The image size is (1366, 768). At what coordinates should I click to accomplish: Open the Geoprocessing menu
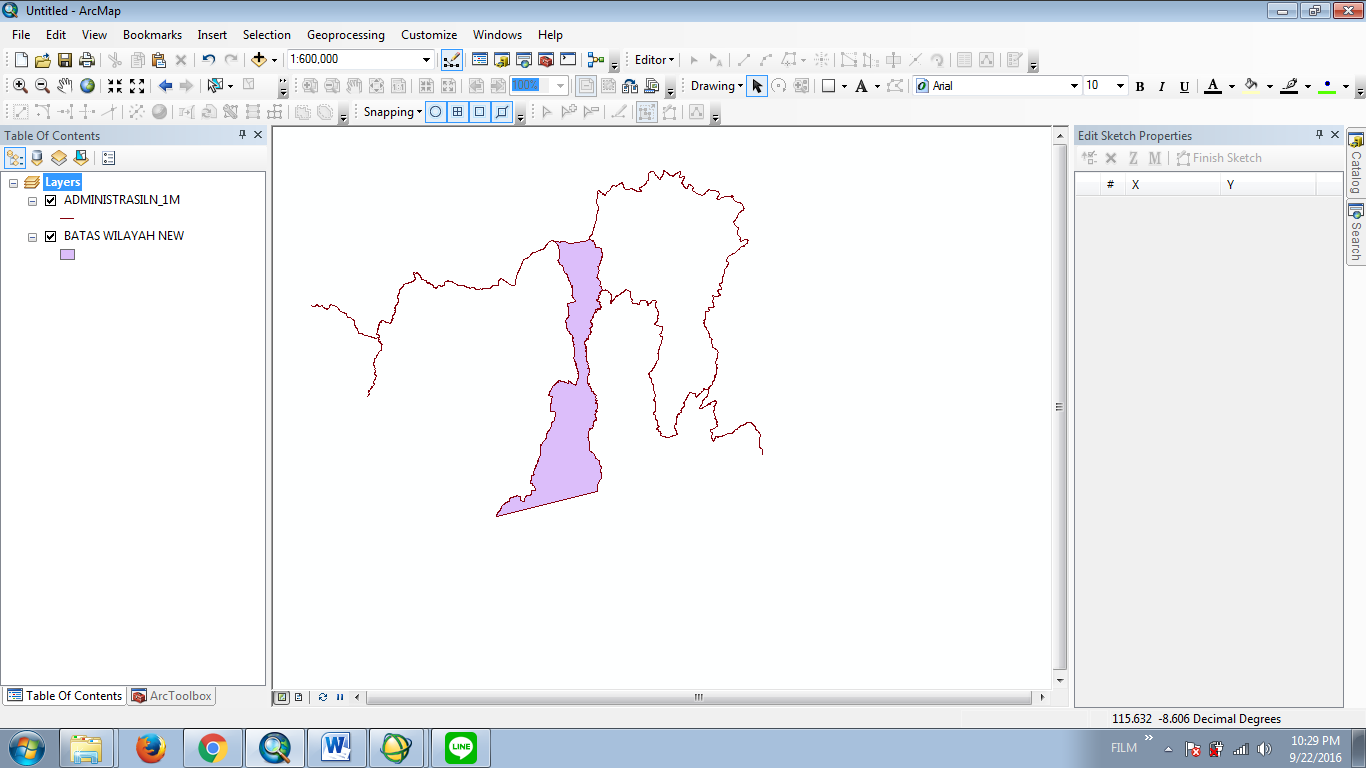pyautogui.click(x=346, y=35)
